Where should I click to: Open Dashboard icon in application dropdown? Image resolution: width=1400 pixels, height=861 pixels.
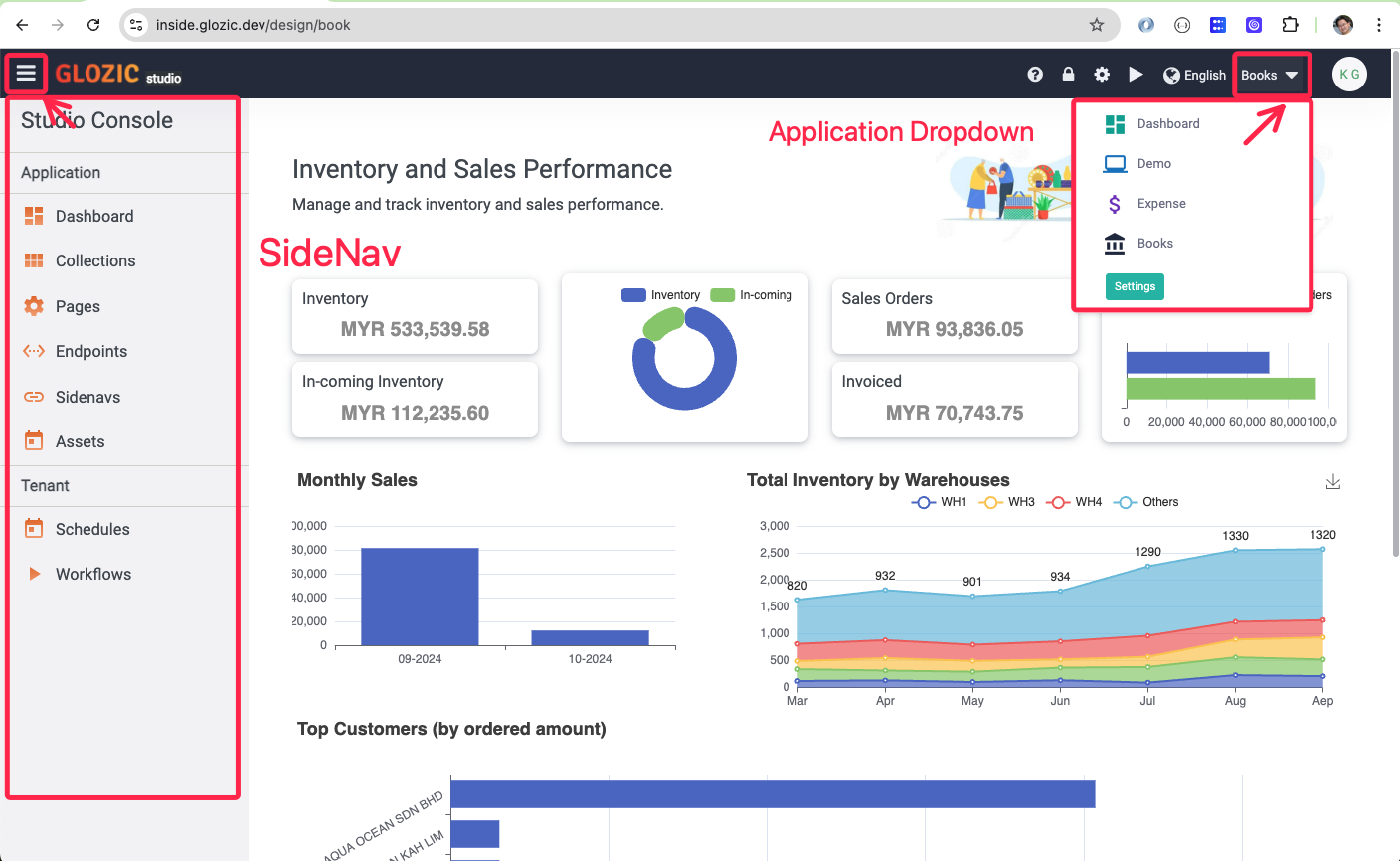coord(1115,124)
